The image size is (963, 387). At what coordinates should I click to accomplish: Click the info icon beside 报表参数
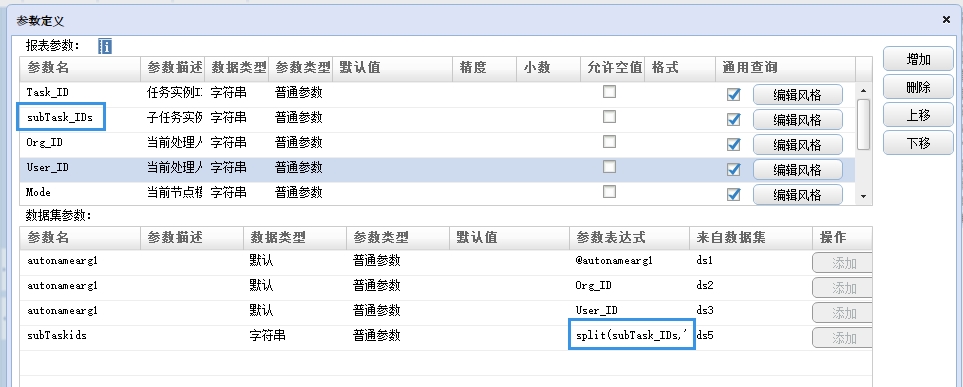[105, 46]
